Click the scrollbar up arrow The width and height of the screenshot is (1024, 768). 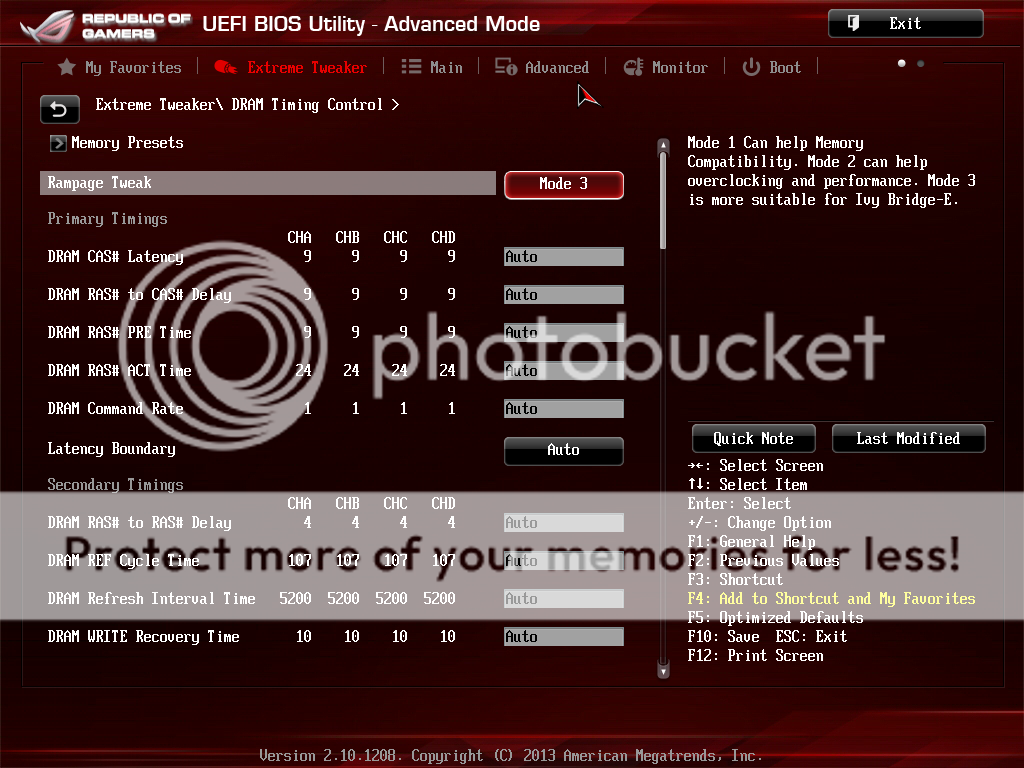click(662, 146)
